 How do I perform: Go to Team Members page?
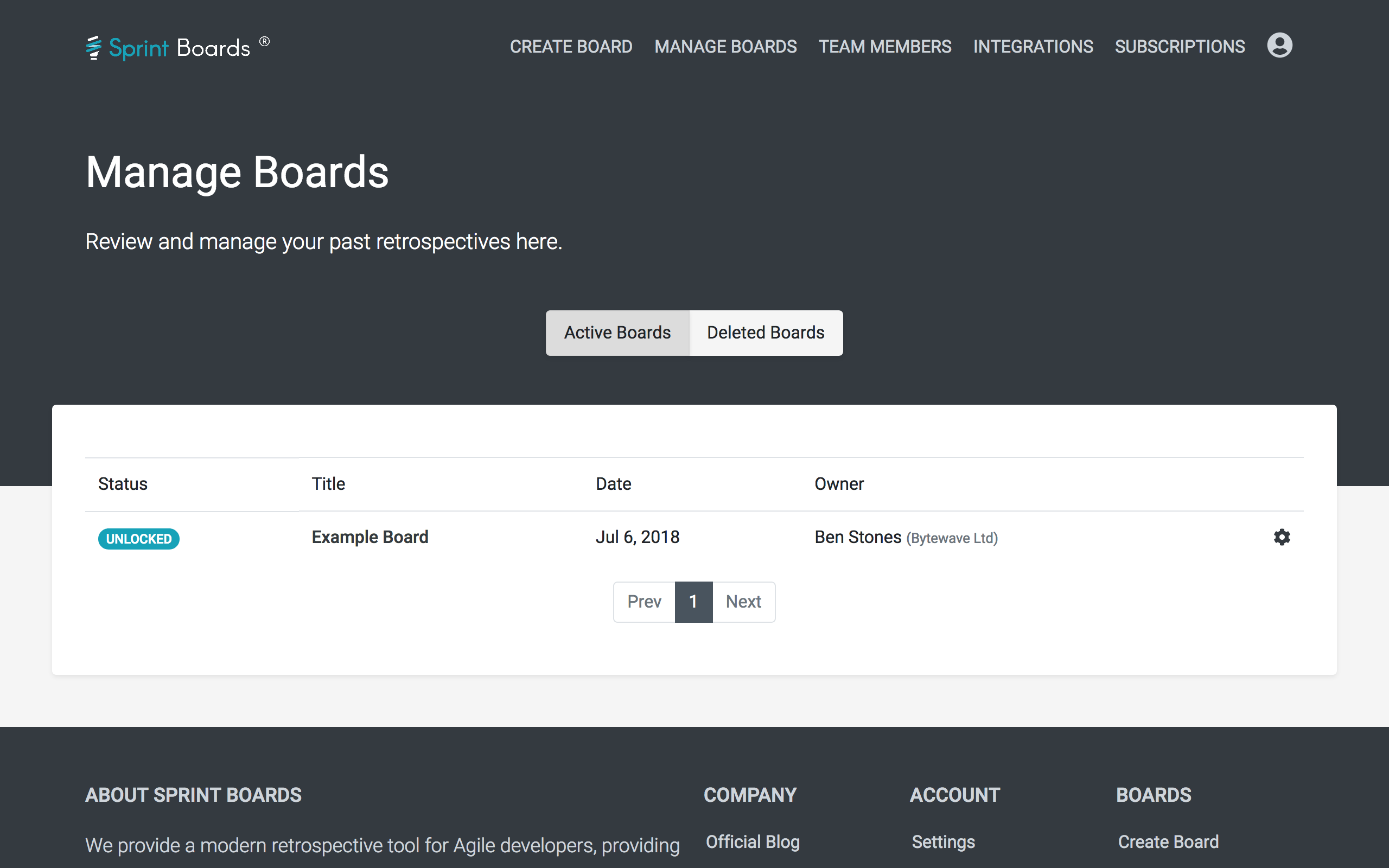884,47
